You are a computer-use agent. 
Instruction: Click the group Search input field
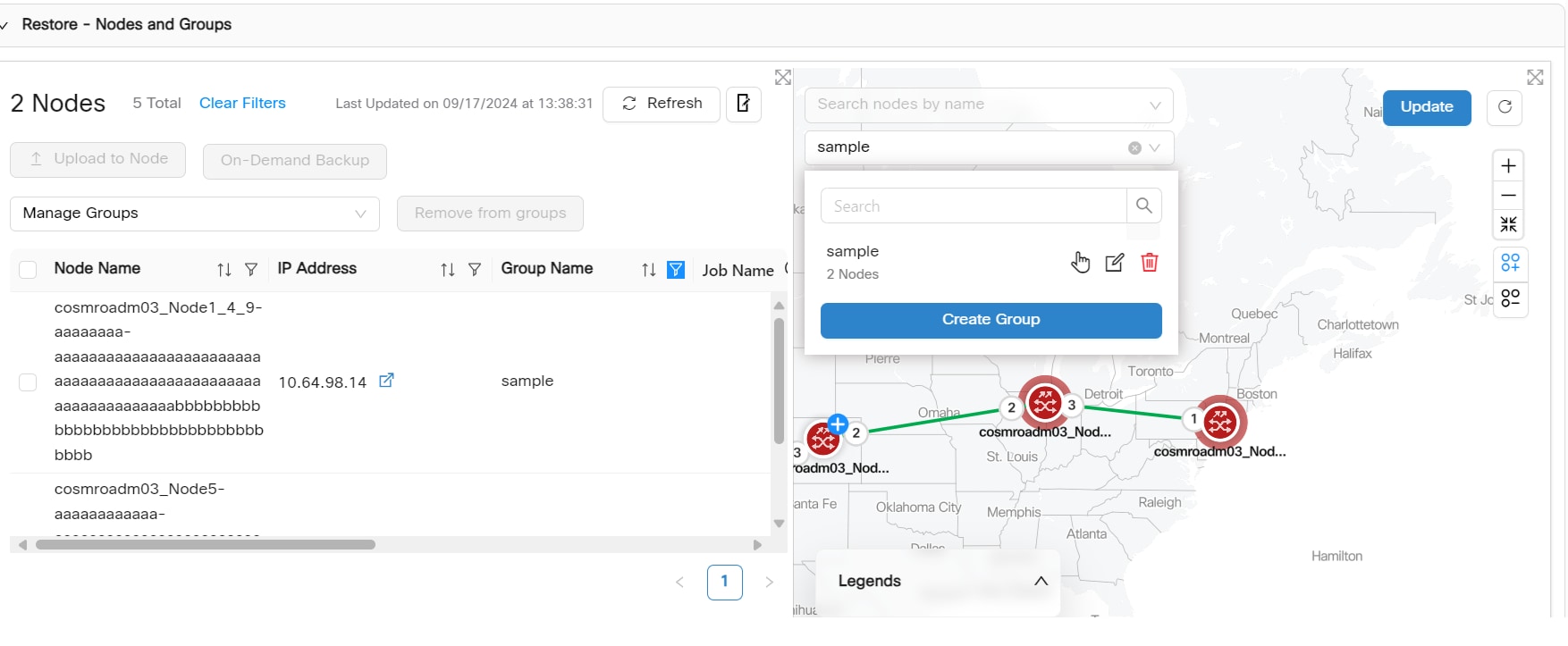pos(974,206)
